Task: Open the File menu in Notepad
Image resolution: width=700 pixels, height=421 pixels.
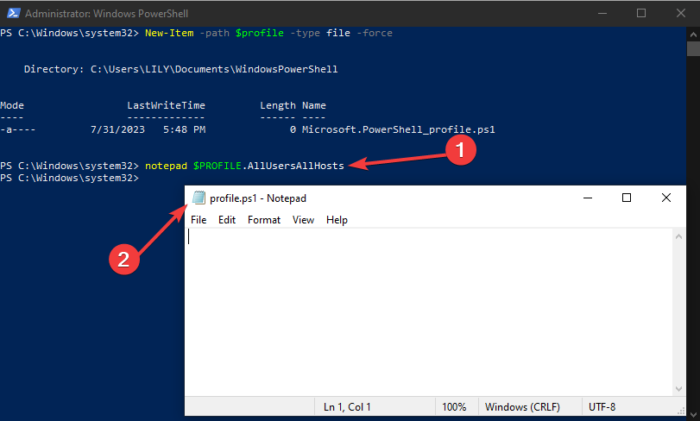Action: click(198, 220)
